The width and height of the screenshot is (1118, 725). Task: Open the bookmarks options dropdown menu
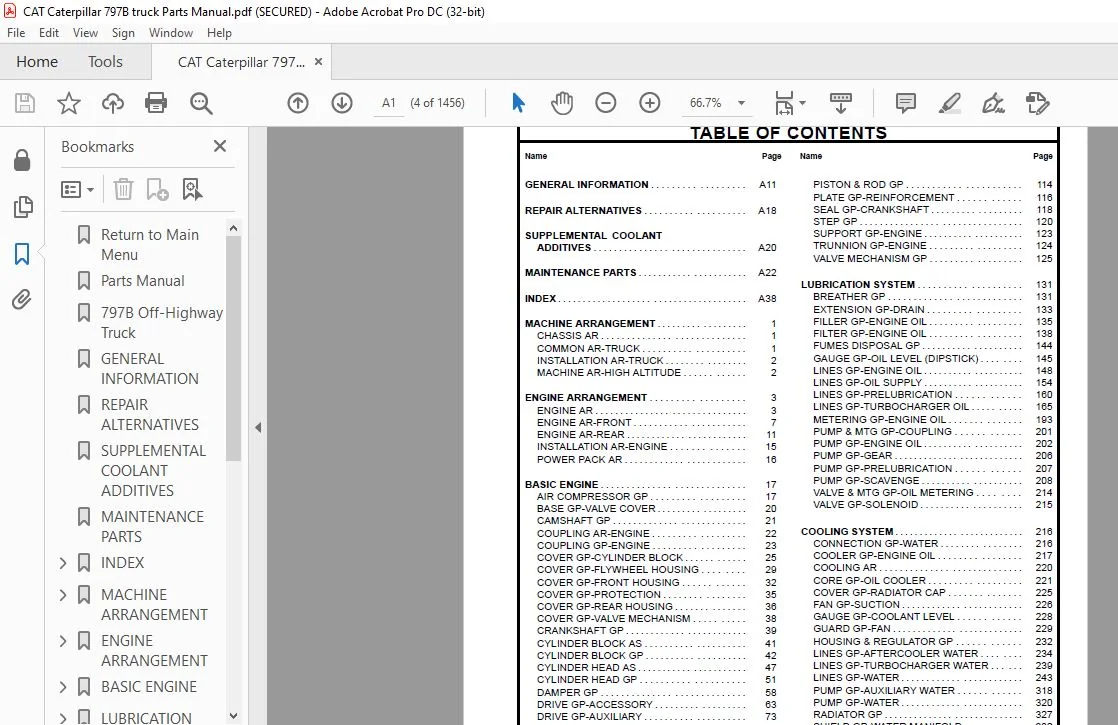tap(77, 190)
